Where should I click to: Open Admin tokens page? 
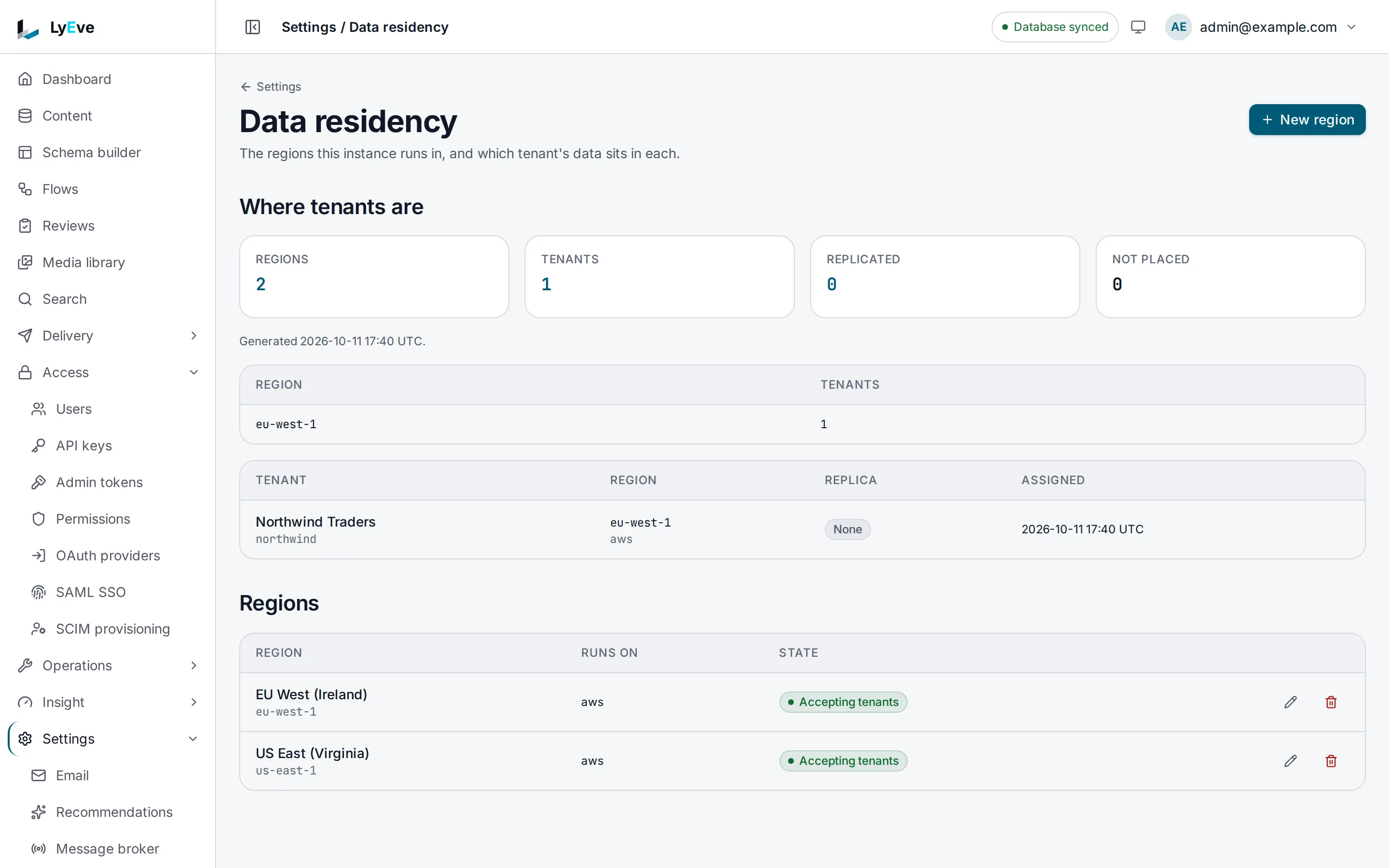coord(114,482)
